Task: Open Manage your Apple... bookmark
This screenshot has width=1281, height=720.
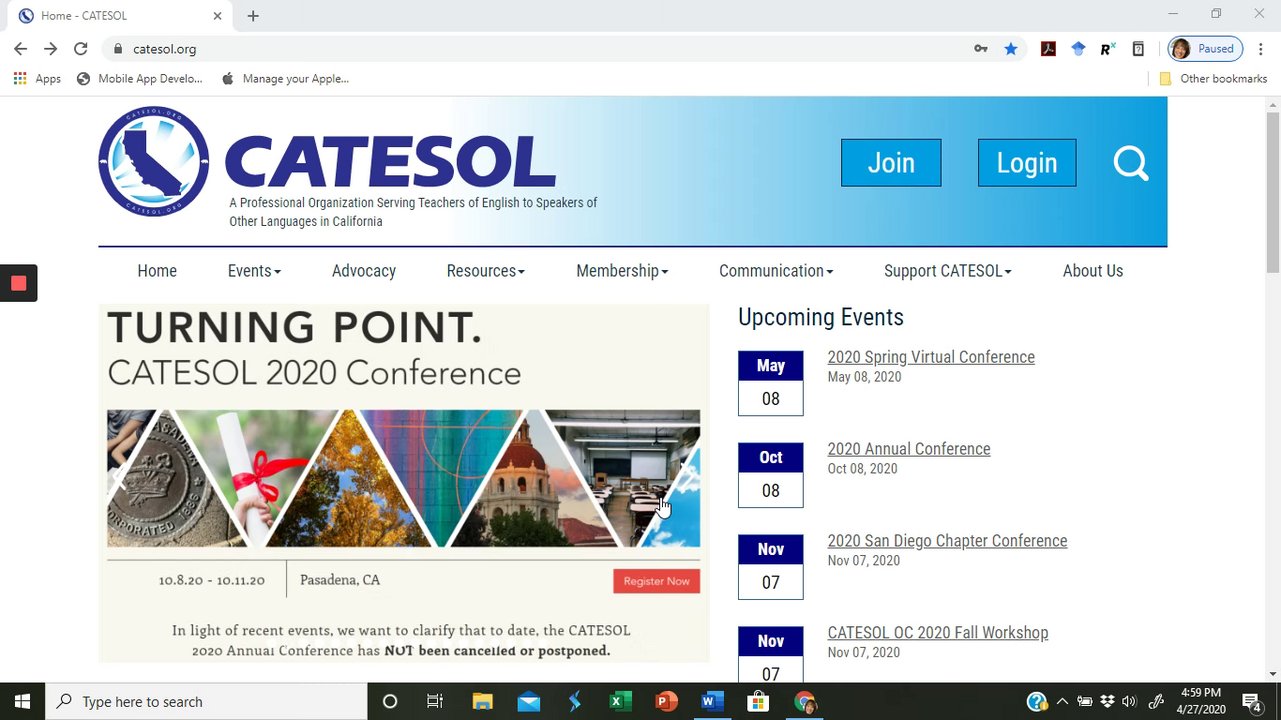Action: [285, 79]
